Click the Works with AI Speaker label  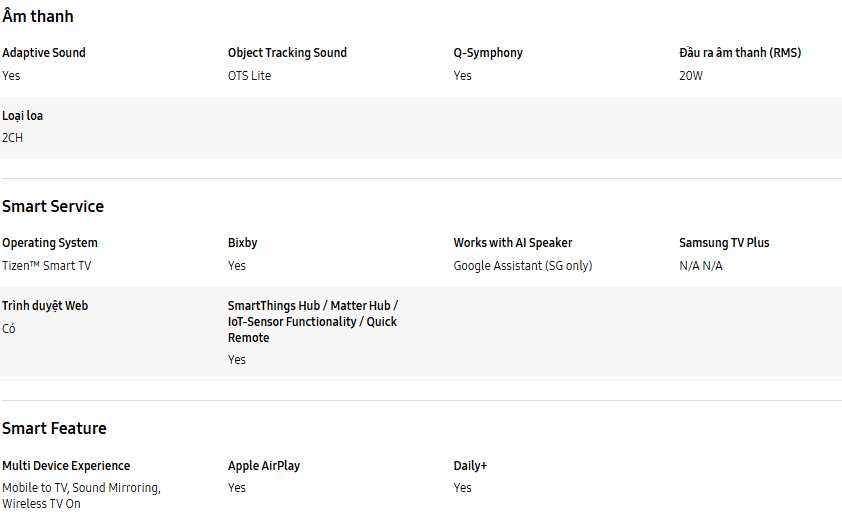pos(513,243)
